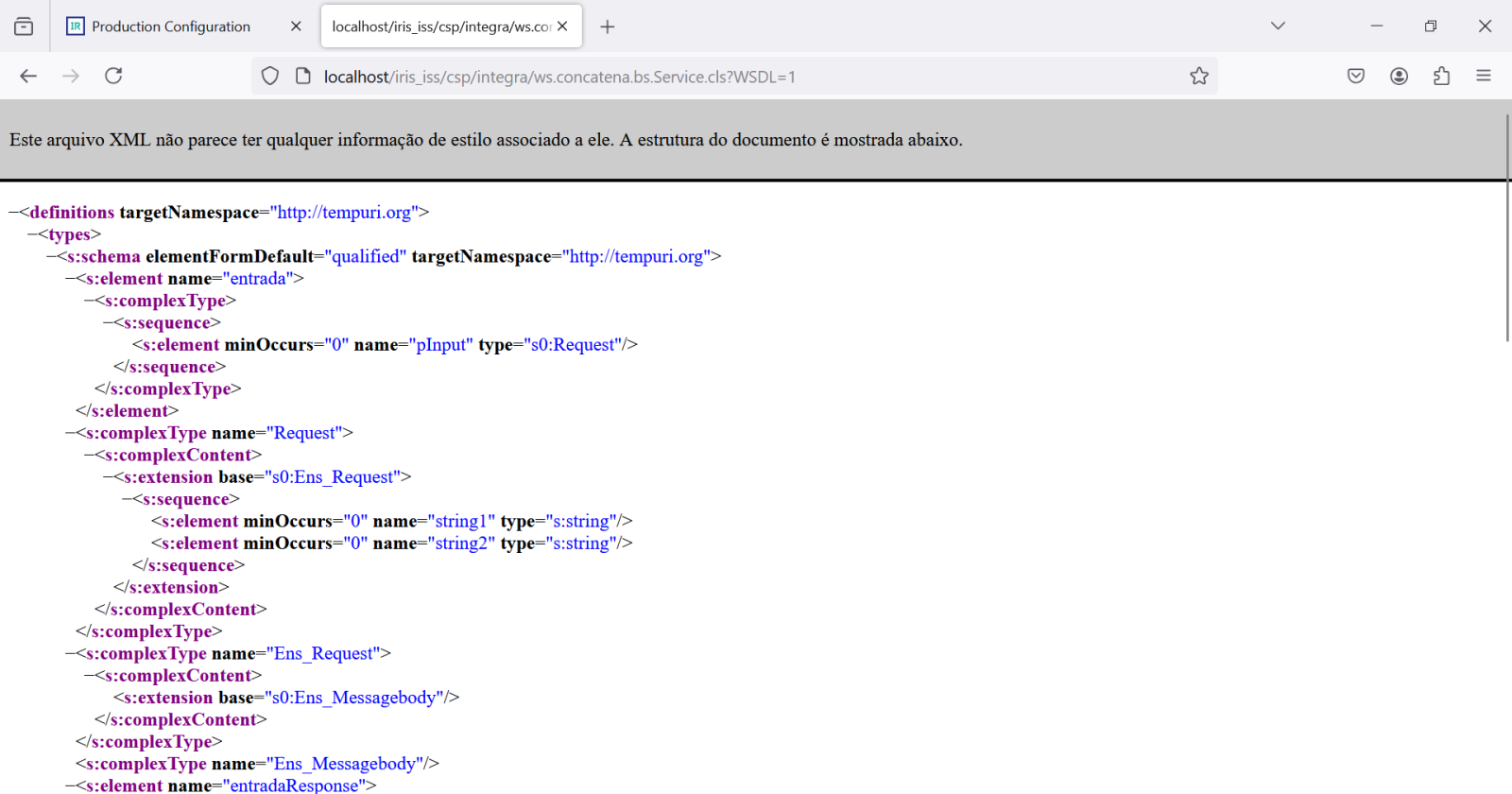
Task: Switch to the Production Configuration tab
Action: pos(170,26)
